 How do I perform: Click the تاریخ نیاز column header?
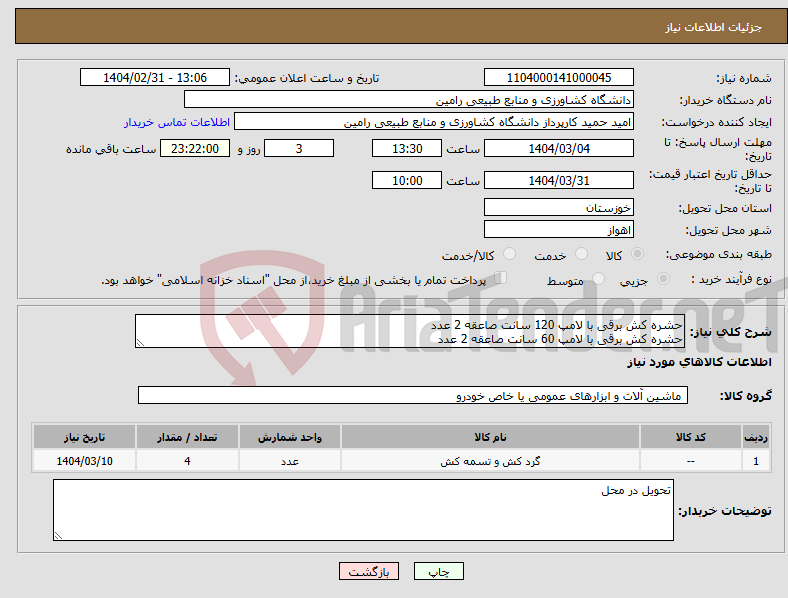84,437
